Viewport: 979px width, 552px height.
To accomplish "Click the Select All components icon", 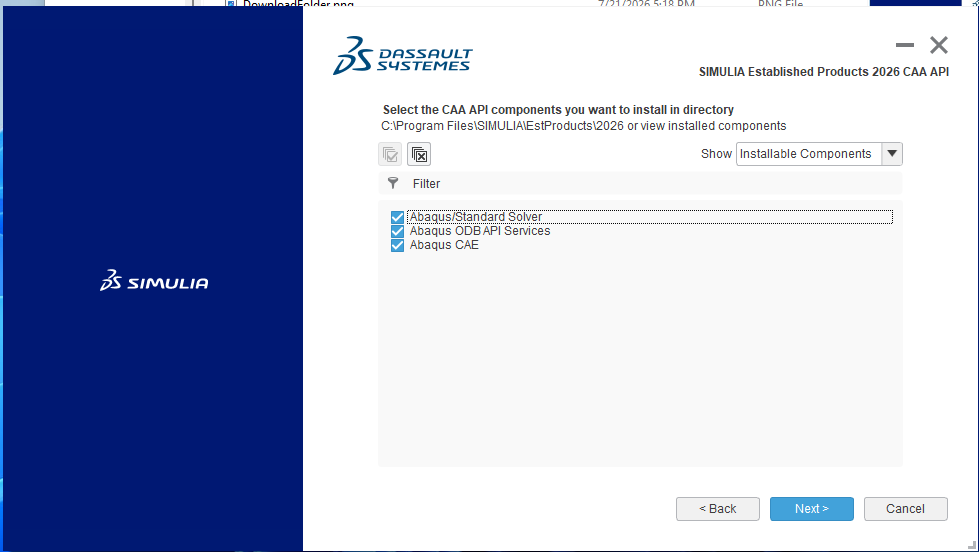I will tap(390, 154).
